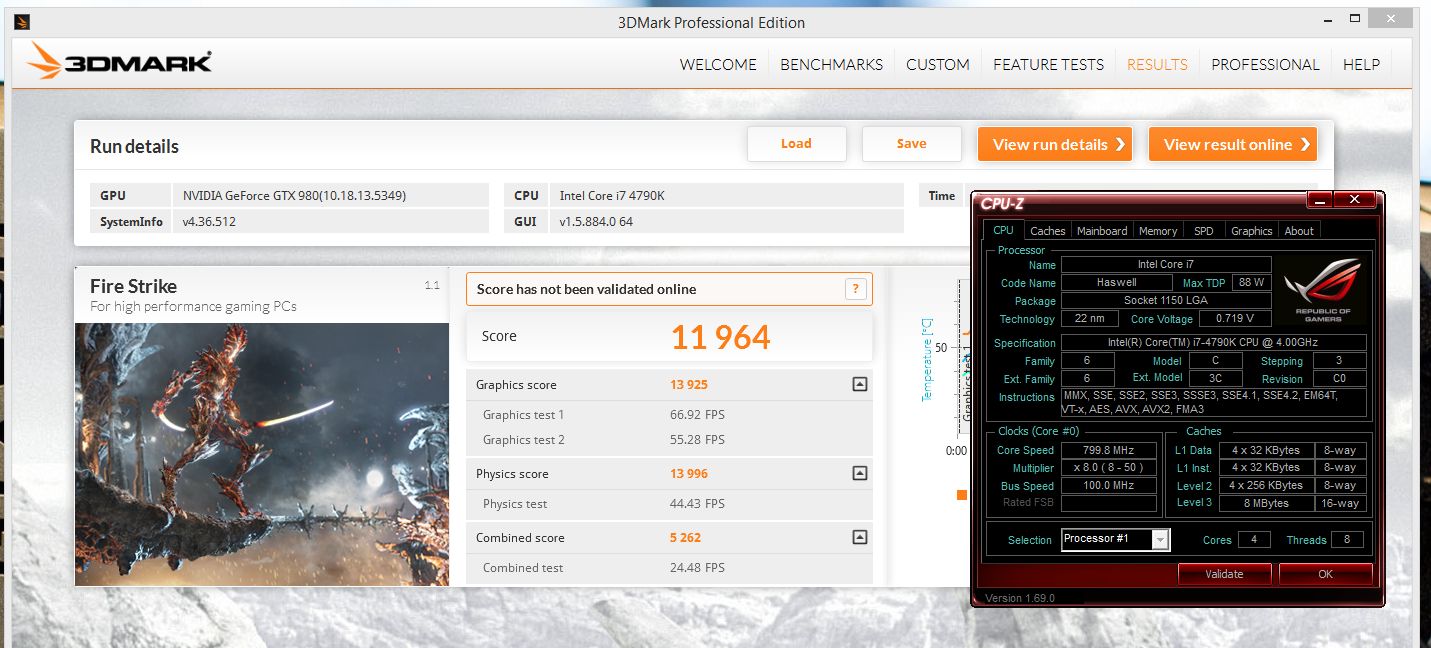The height and width of the screenshot is (648, 1431).
Task: Open the WELCOME tab in 3DMark
Action: (x=718, y=64)
